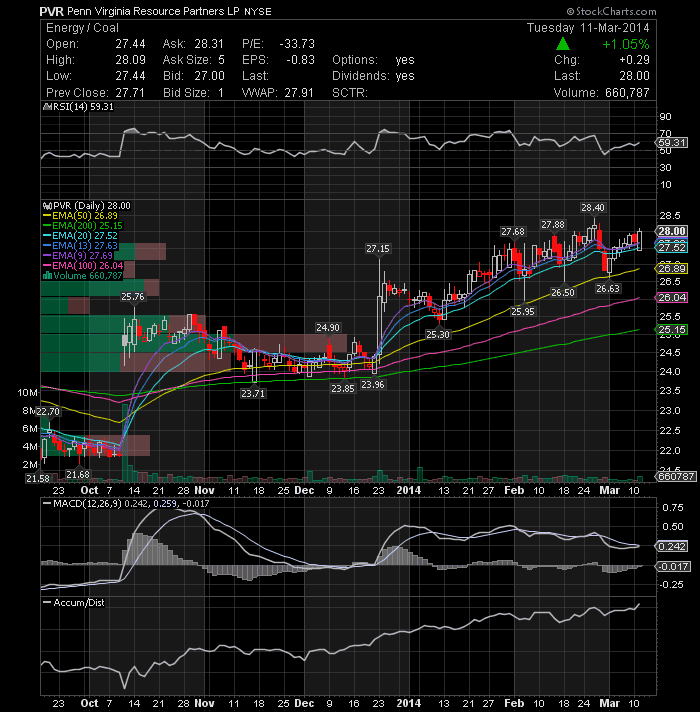Click the 24.90 price annotation
Screen dimensions: 700x712
(x=328, y=327)
